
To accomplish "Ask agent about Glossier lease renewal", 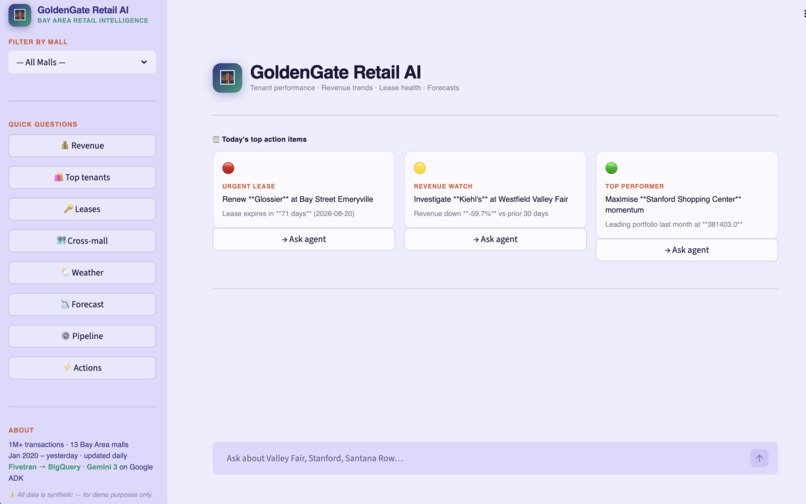I will click(304, 239).
